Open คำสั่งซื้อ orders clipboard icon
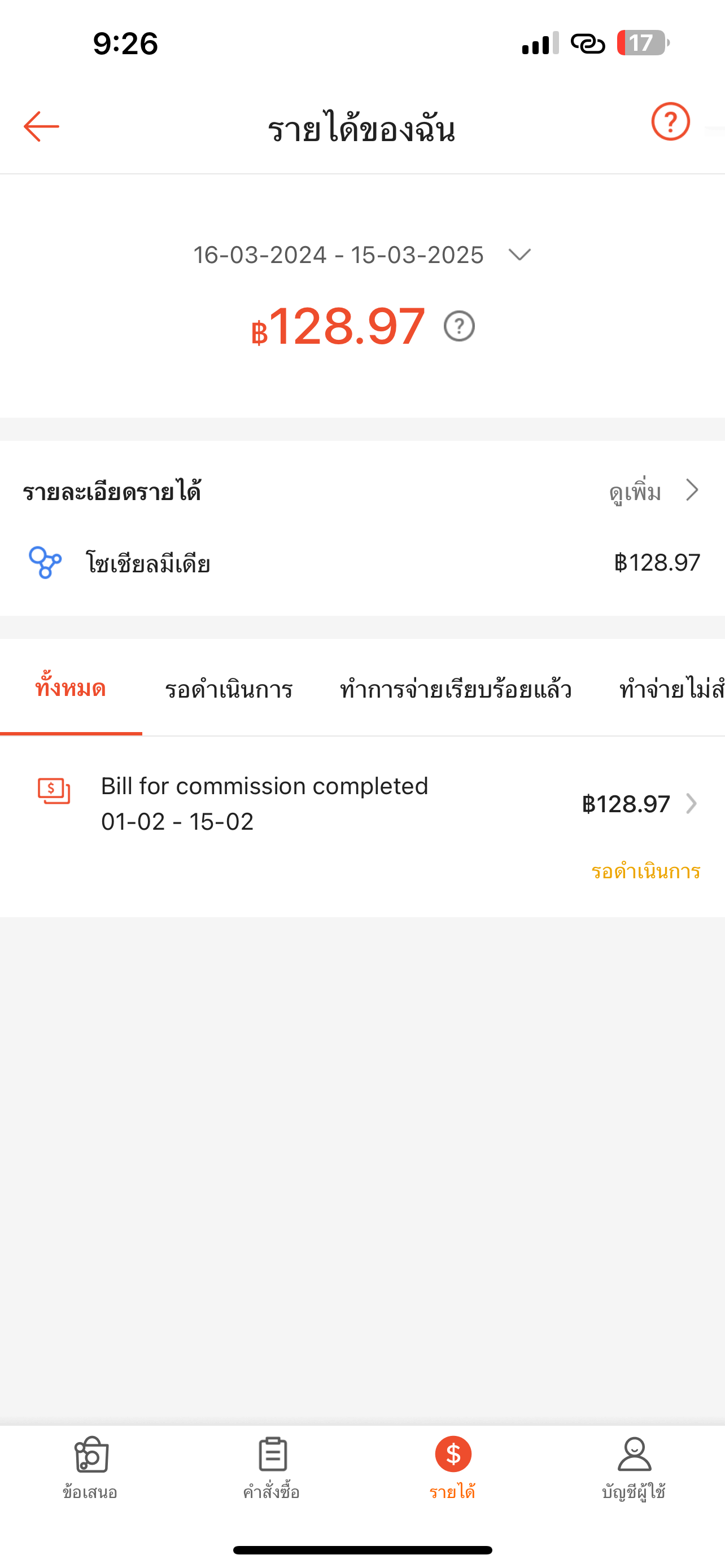The width and height of the screenshot is (725, 1568). pyautogui.click(x=272, y=1454)
